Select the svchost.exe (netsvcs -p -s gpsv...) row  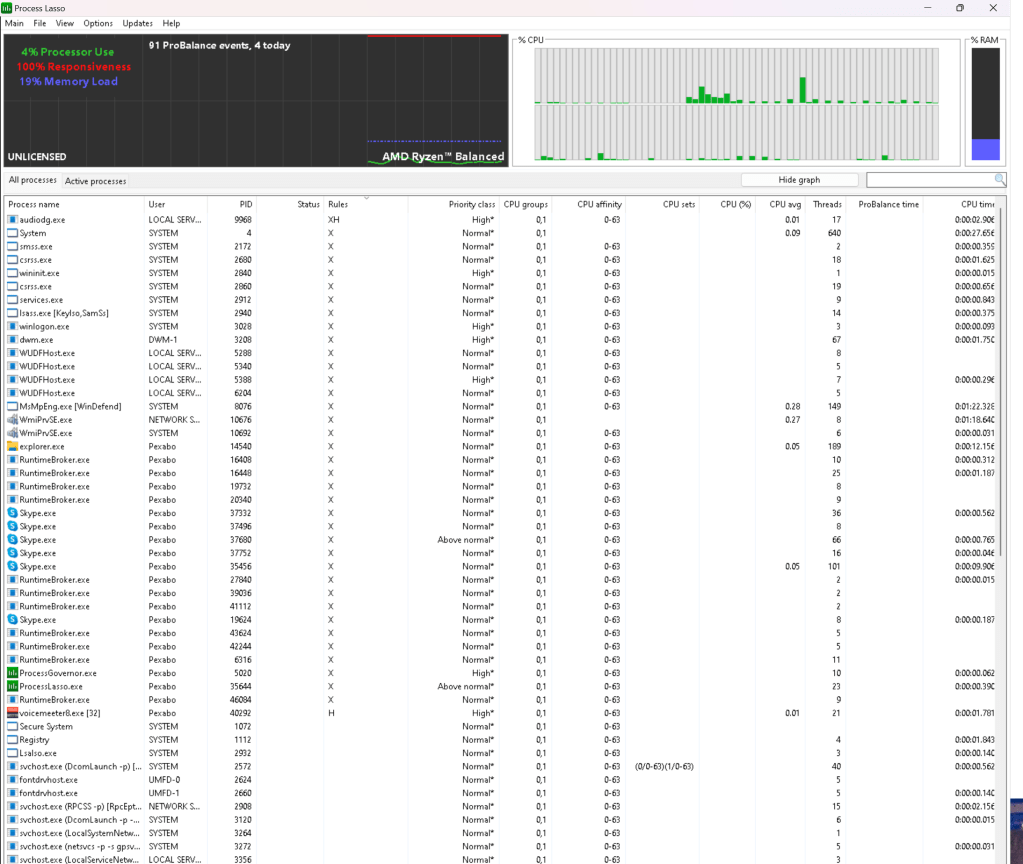point(501,846)
